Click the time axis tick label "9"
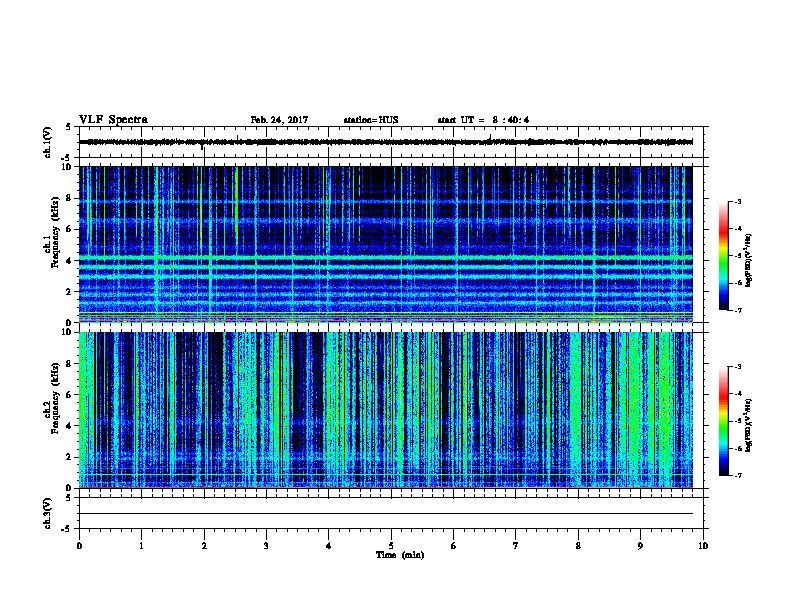Viewport: 792px width, 612px height. point(640,546)
